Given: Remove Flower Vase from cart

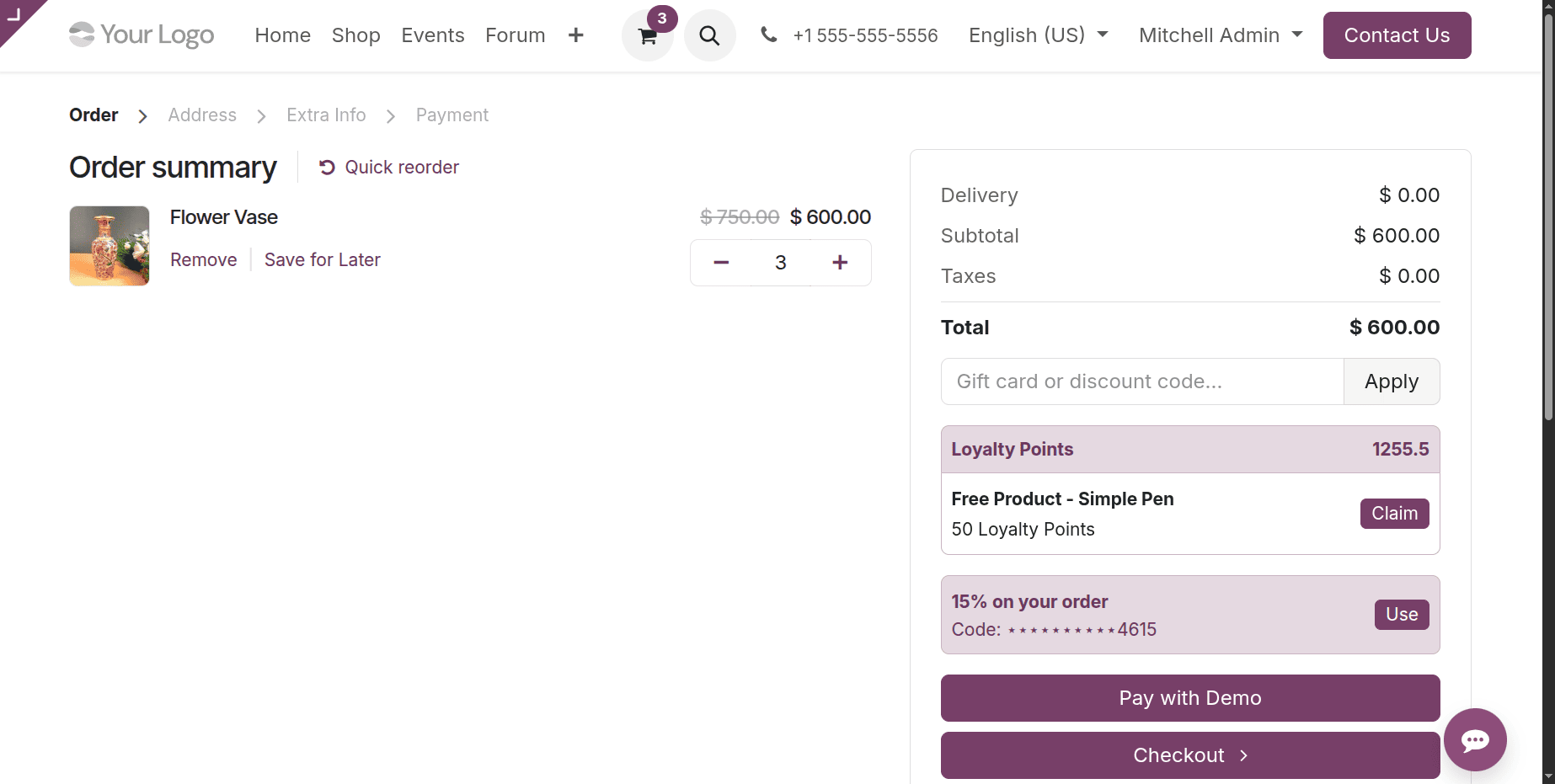Looking at the screenshot, I should tap(204, 260).
